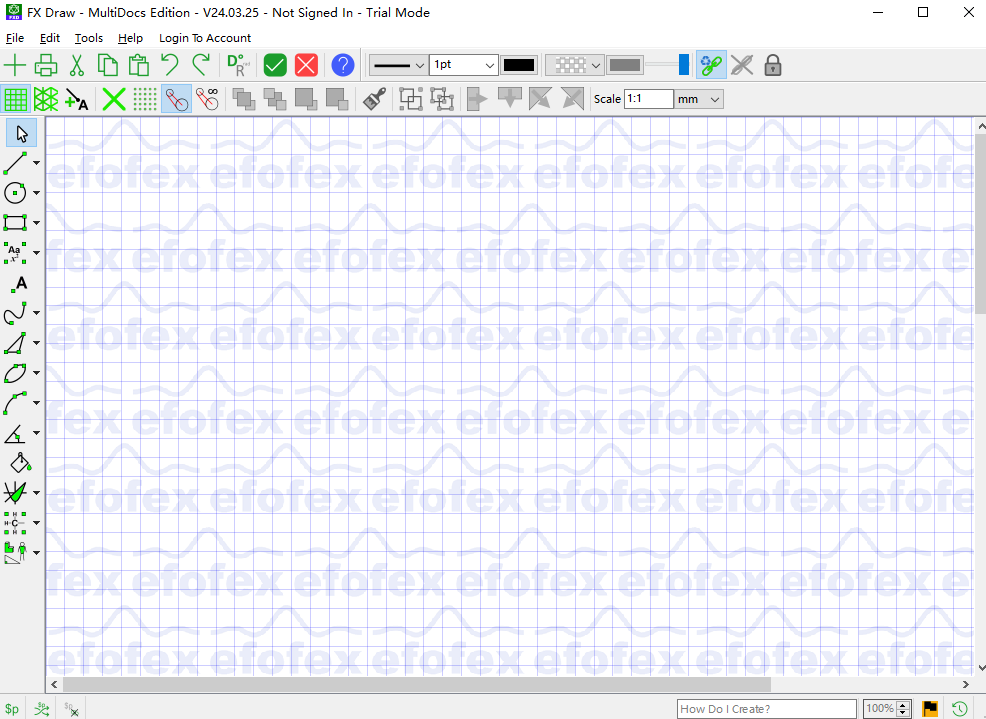986x719 pixels.
Task: Click the format painter brush icon
Action: click(375, 99)
